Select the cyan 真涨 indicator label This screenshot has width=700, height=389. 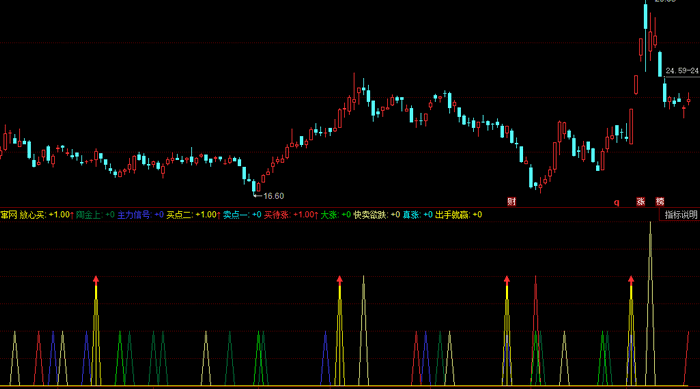coord(411,215)
